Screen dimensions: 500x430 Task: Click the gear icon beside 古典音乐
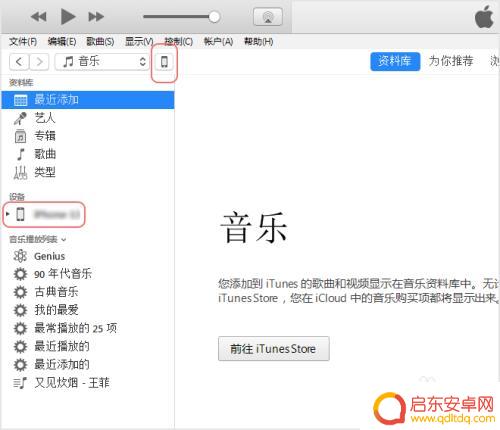(20, 292)
